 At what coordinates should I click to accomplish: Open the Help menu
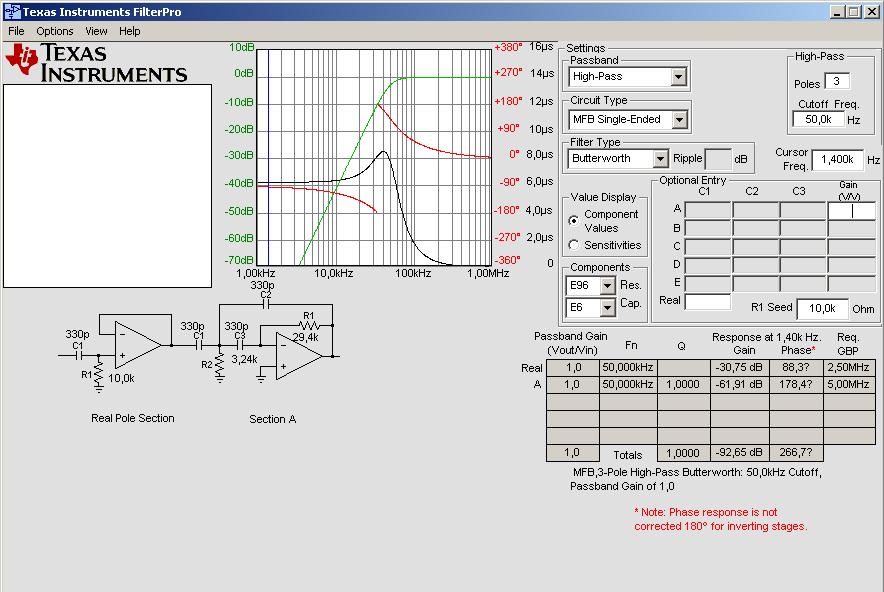[130, 31]
